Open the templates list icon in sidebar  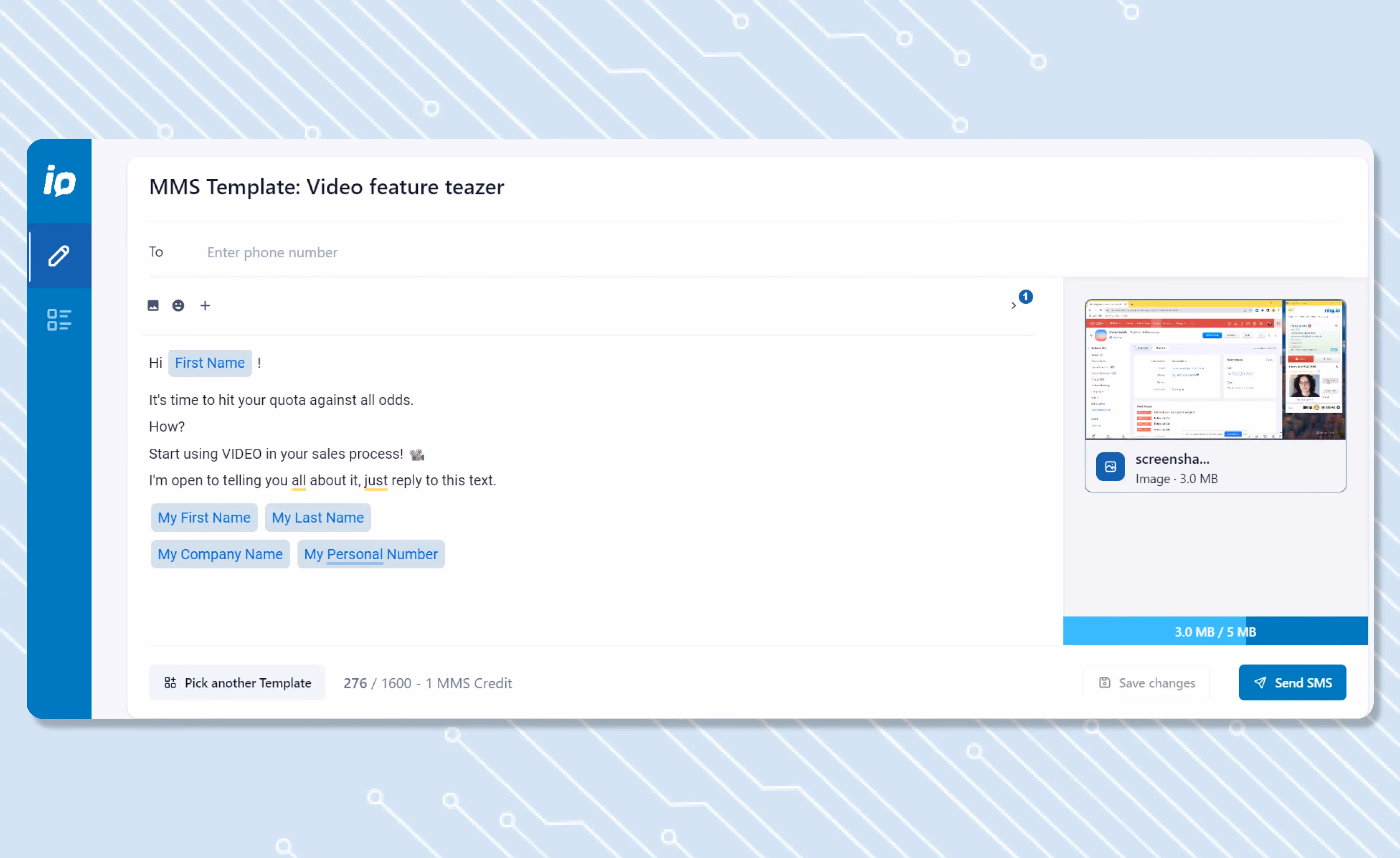(59, 320)
